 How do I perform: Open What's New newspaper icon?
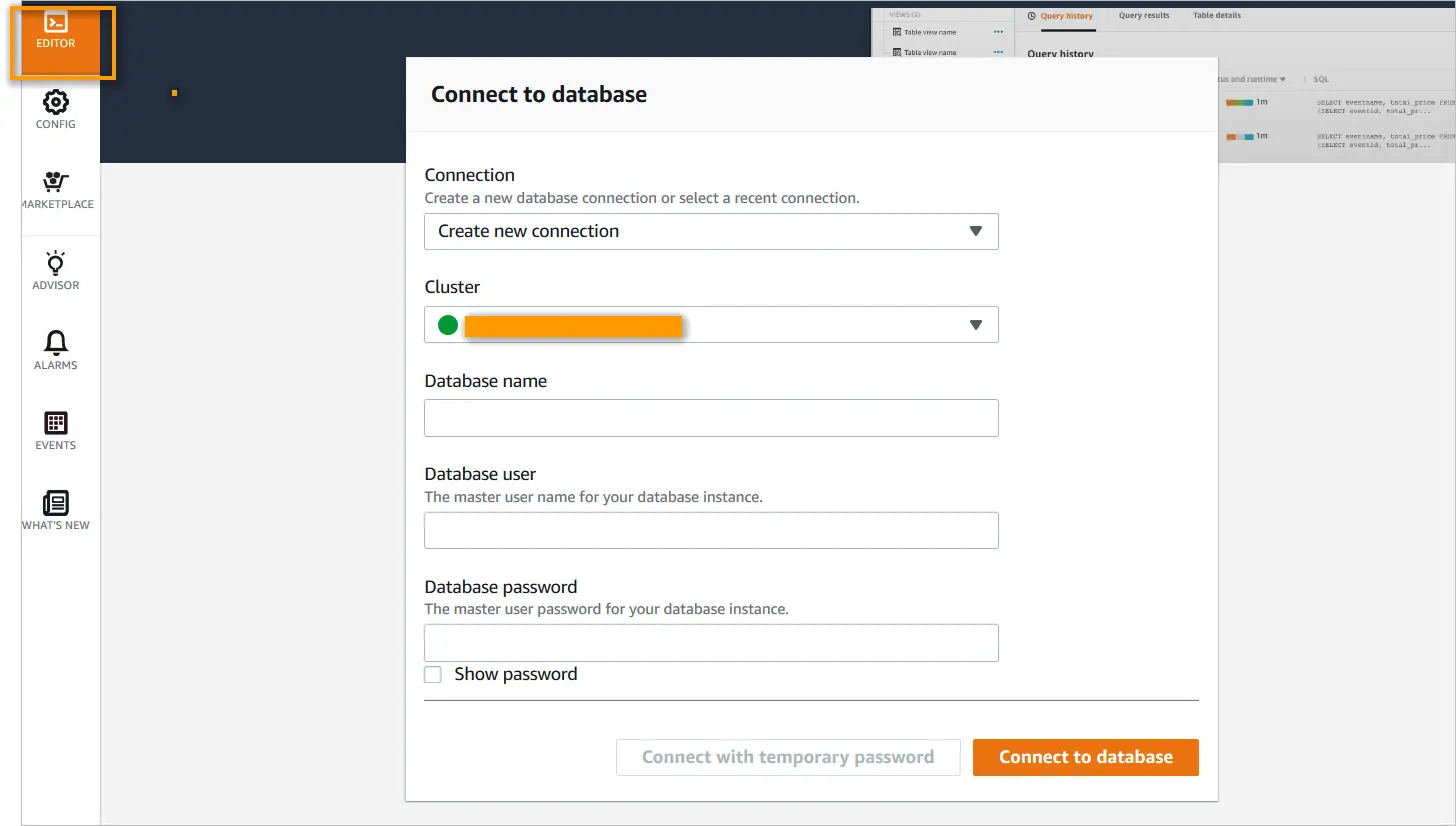tap(56, 503)
